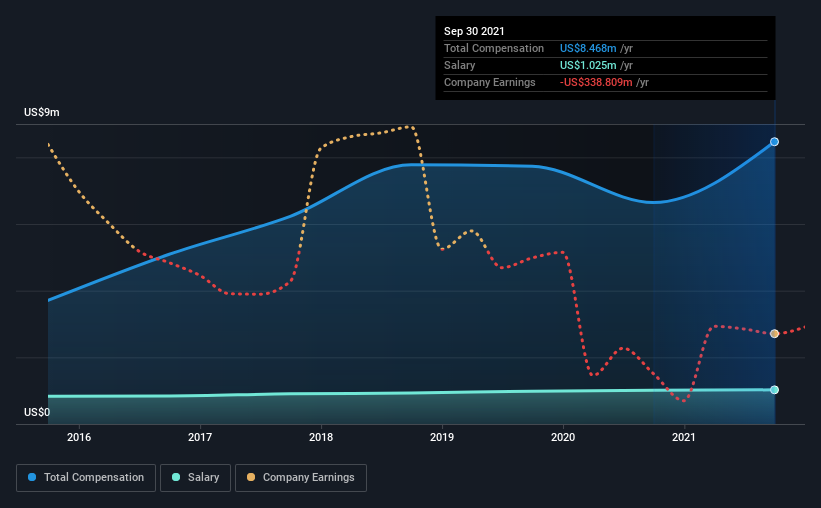Click the Salary data point at Sep 2021
This screenshot has height=508, width=821.
coord(774,390)
